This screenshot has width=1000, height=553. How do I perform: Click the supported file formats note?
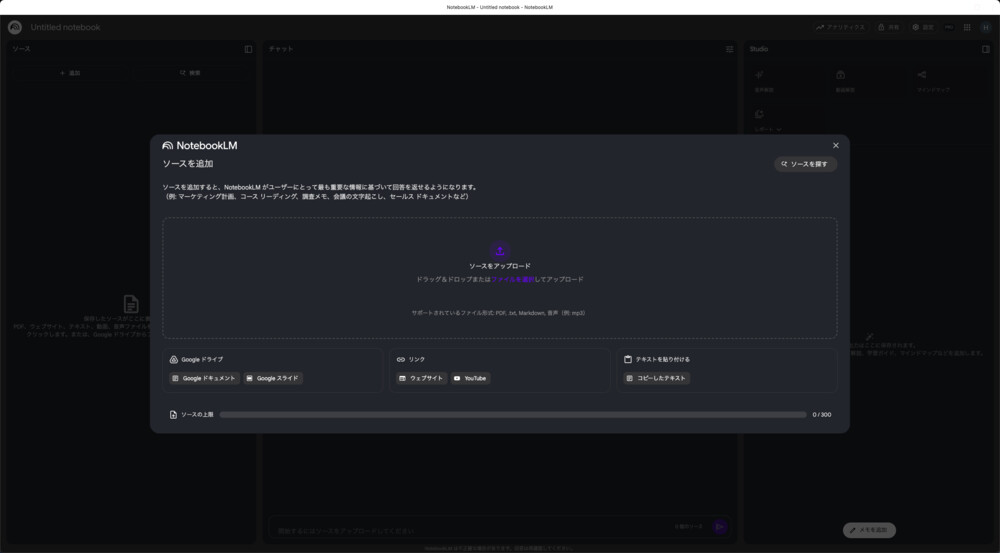click(499, 313)
